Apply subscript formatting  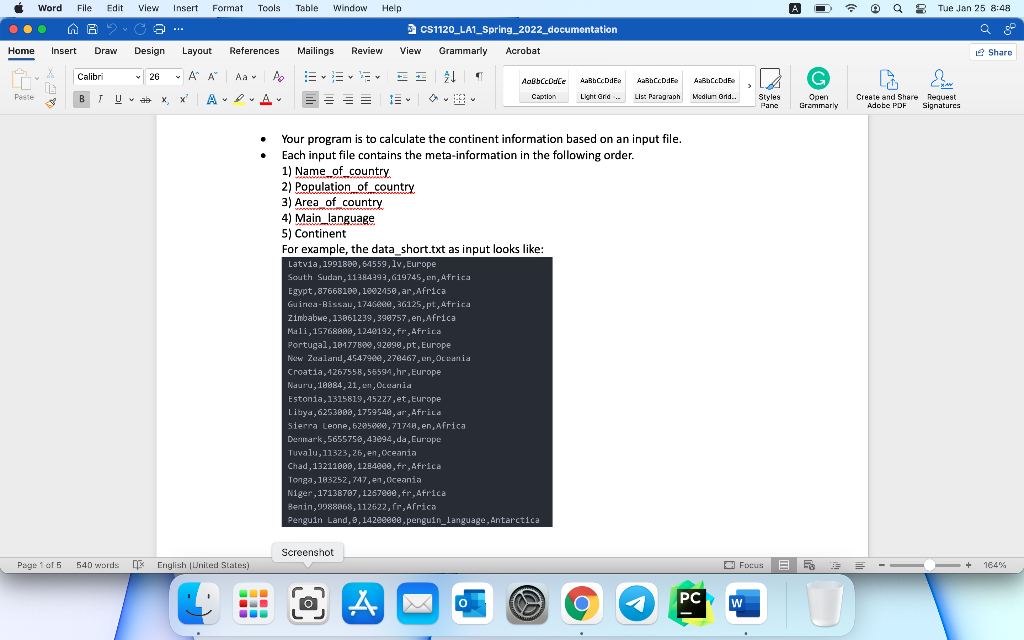click(x=164, y=99)
